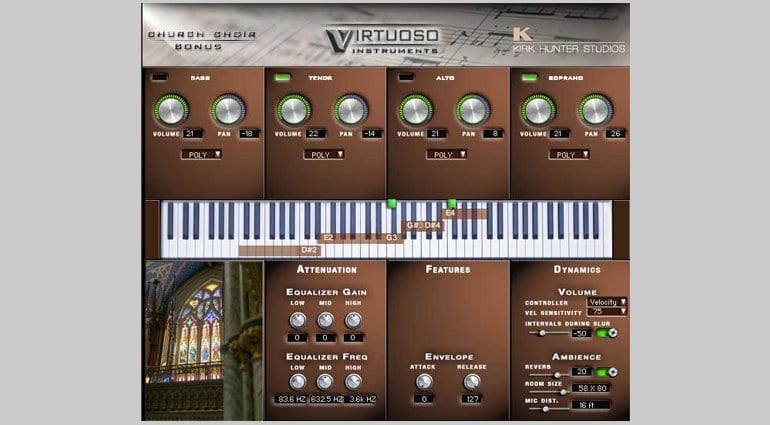
Task: Click the Alto volume knob
Action: pyautogui.click(x=415, y=110)
